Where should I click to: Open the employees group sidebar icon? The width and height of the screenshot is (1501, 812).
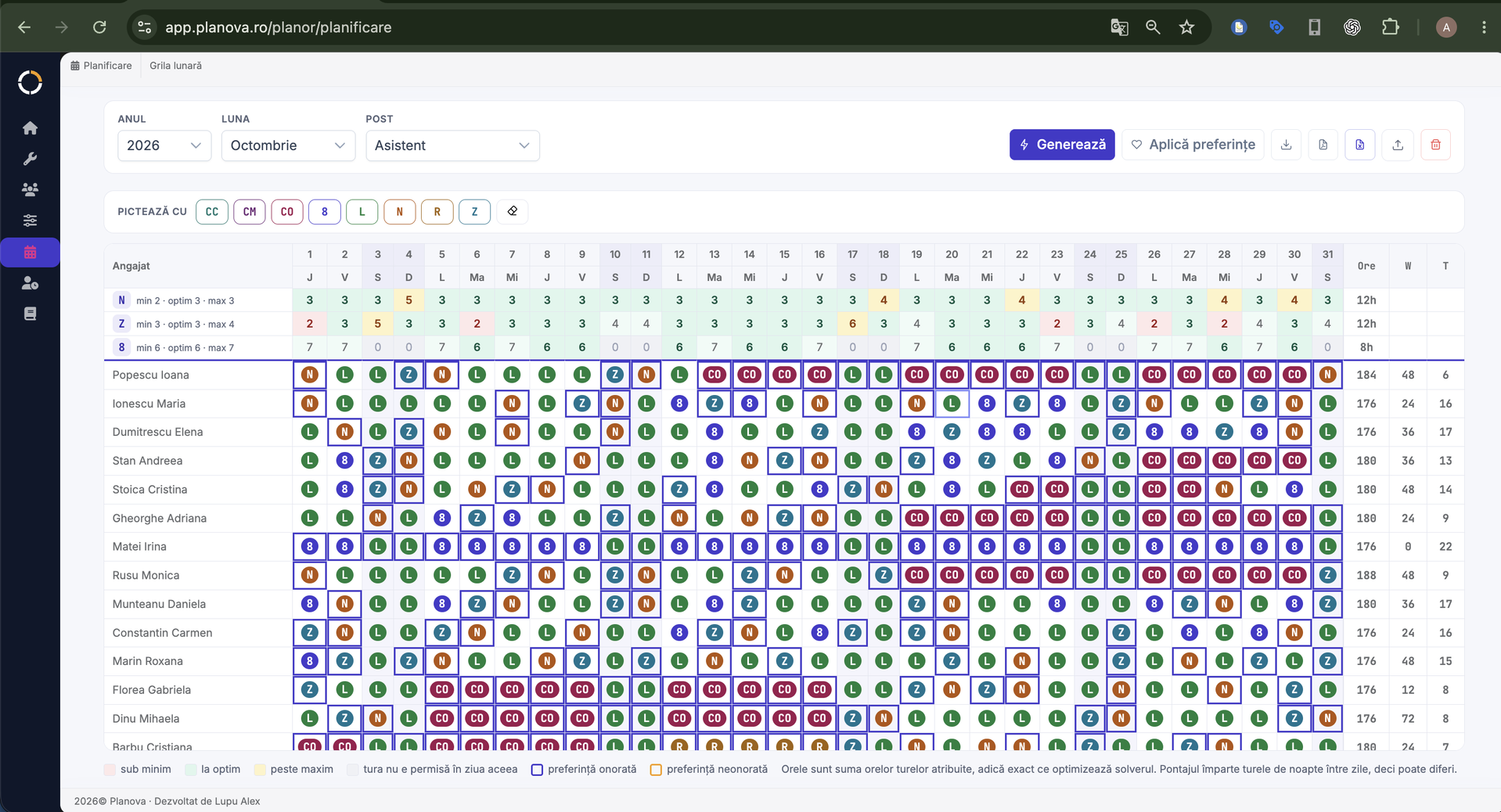coord(30,189)
